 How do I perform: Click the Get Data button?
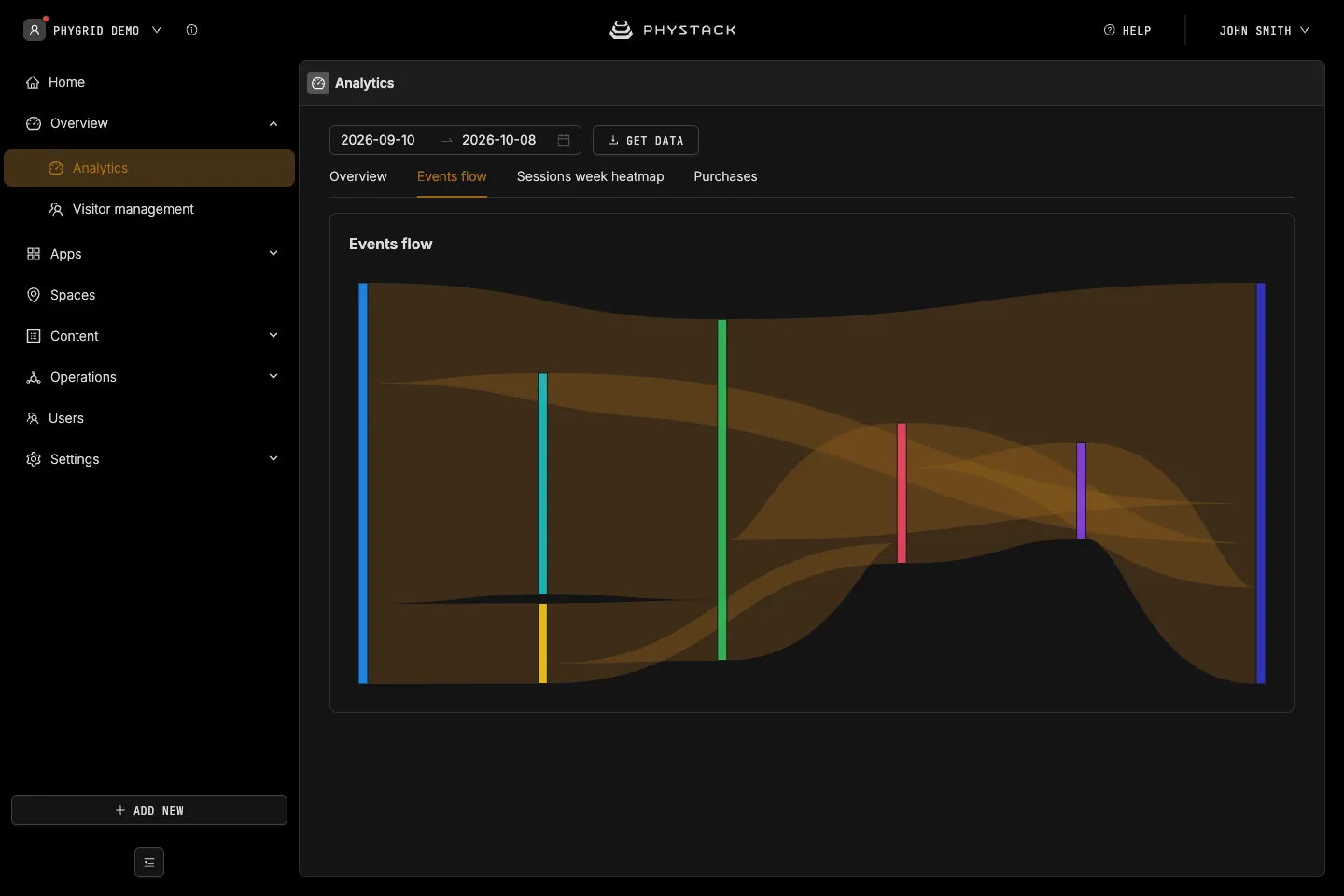pos(646,140)
